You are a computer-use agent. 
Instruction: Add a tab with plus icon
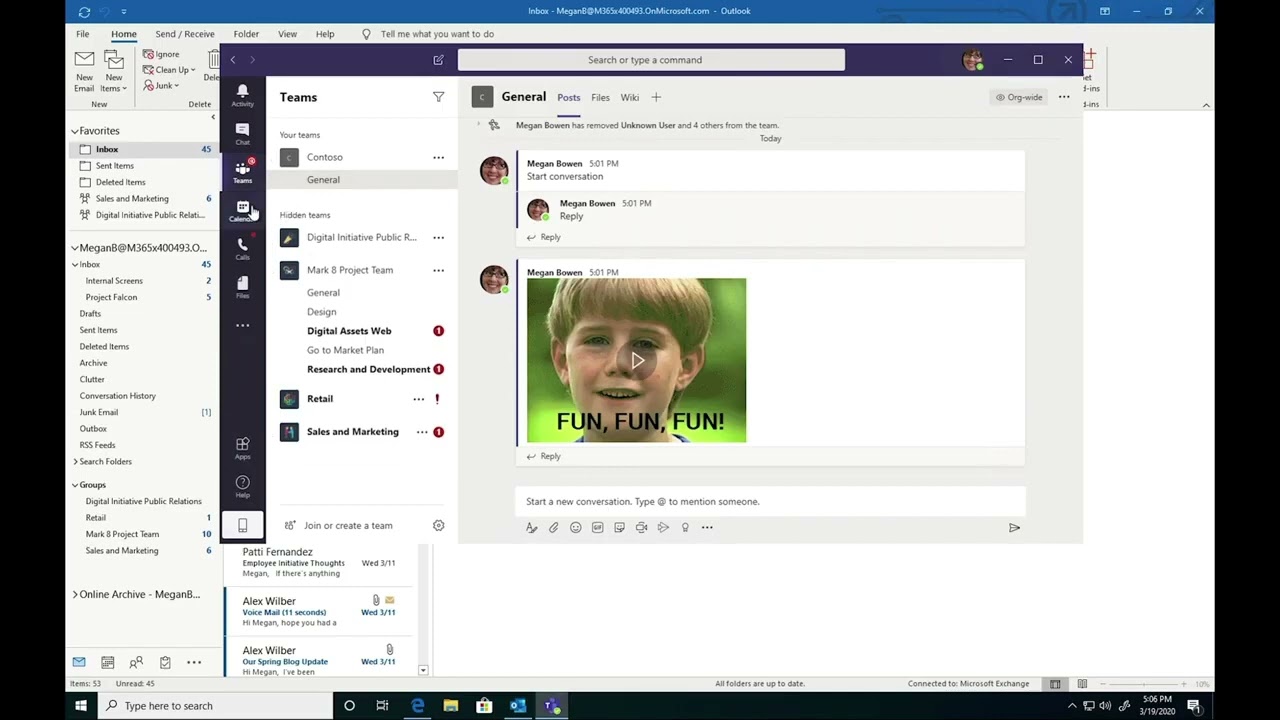pos(656,97)
